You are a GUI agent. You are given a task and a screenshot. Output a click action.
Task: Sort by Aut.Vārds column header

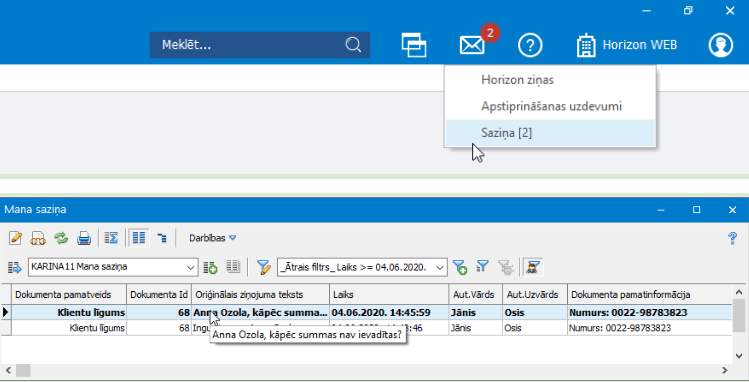pos(476,294)
